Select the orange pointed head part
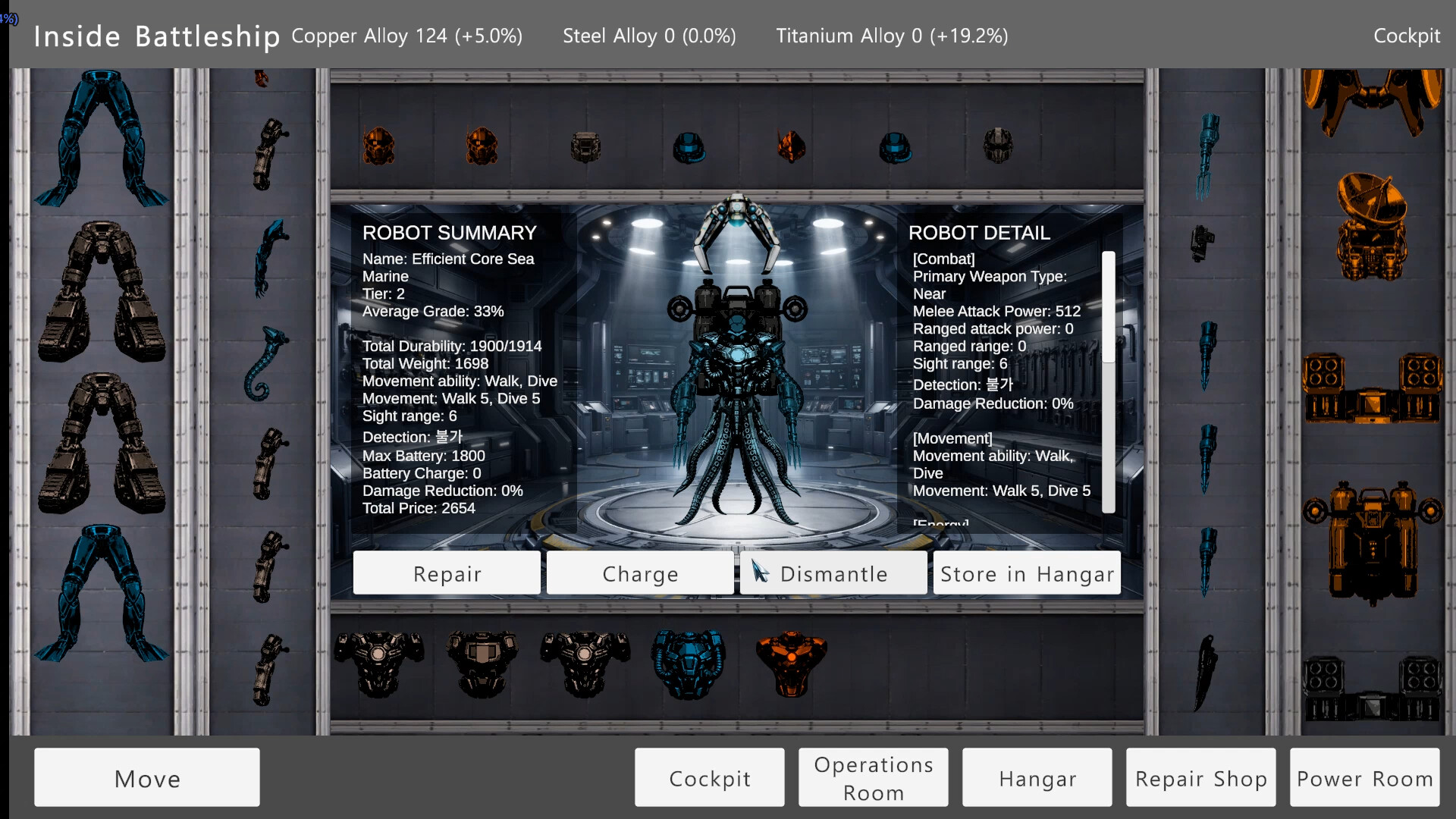 [x=792, y=146]
